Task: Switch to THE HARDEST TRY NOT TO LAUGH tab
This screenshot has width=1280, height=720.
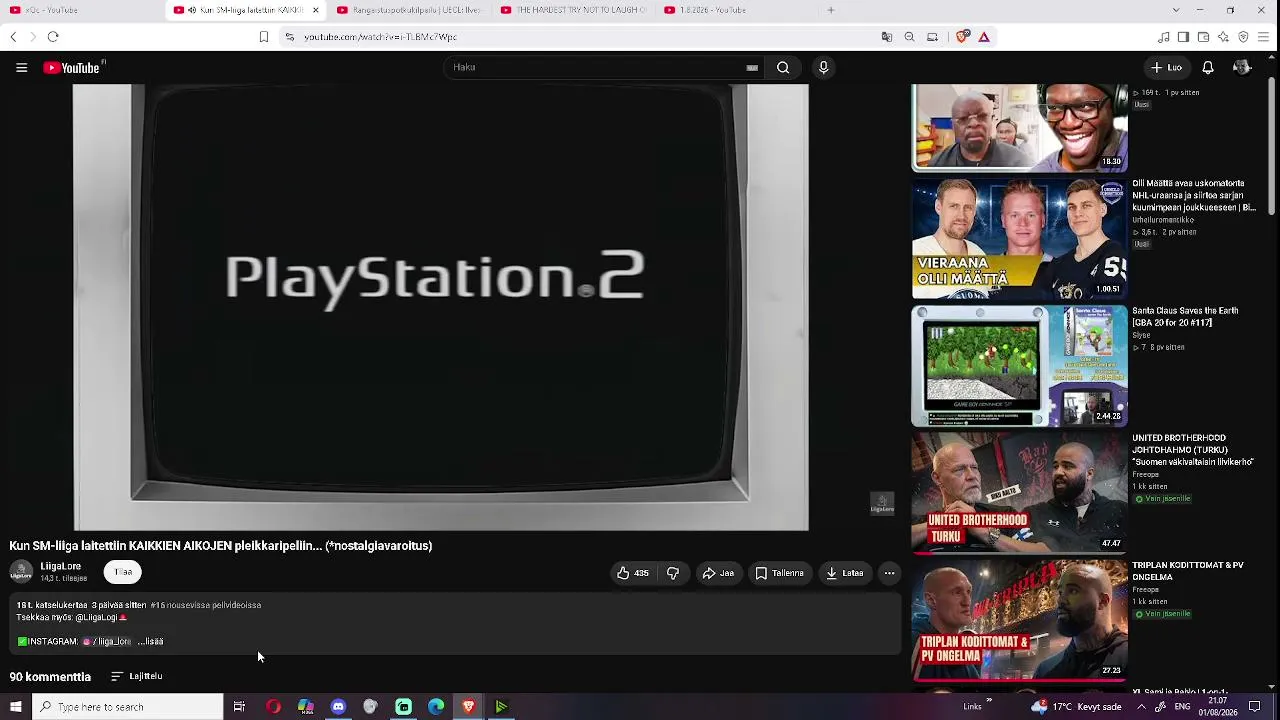Action: tap(573, 10)
